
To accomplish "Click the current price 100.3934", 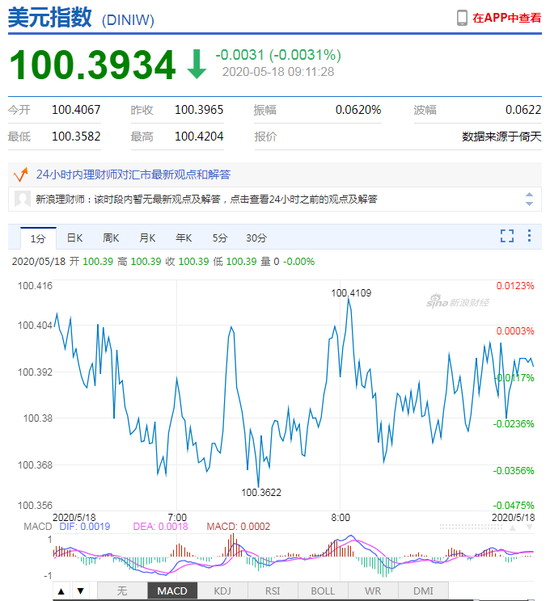I will [92, 65].
